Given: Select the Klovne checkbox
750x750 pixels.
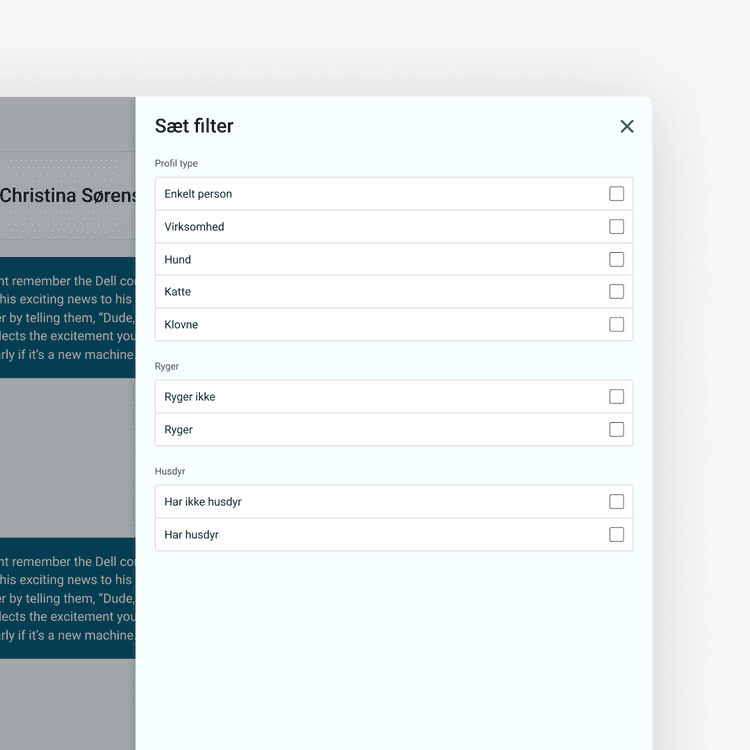Looking at the screenshot, I should (x=616, y=324).
